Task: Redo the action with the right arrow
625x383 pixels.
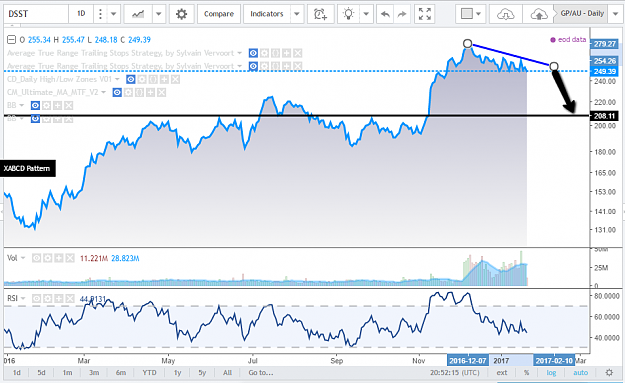Action: tap(402, 14)
